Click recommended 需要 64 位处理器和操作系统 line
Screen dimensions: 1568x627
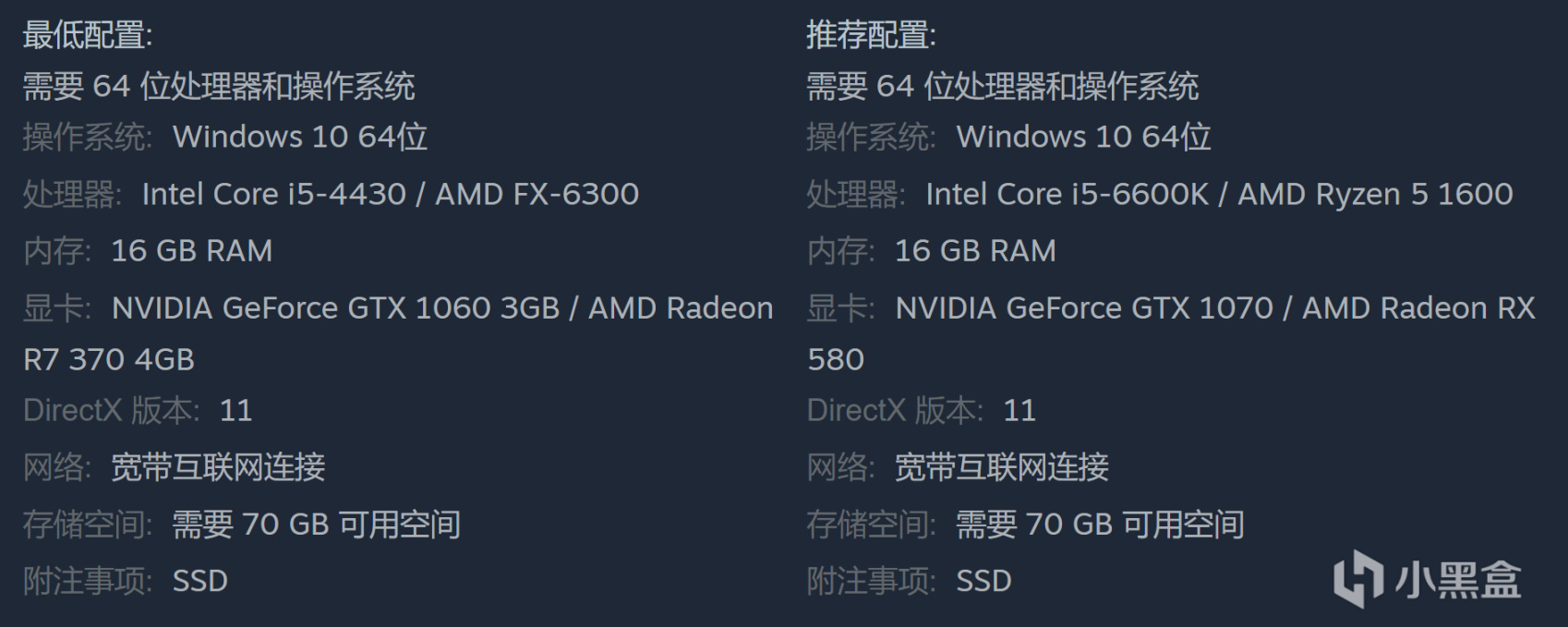1002,87
